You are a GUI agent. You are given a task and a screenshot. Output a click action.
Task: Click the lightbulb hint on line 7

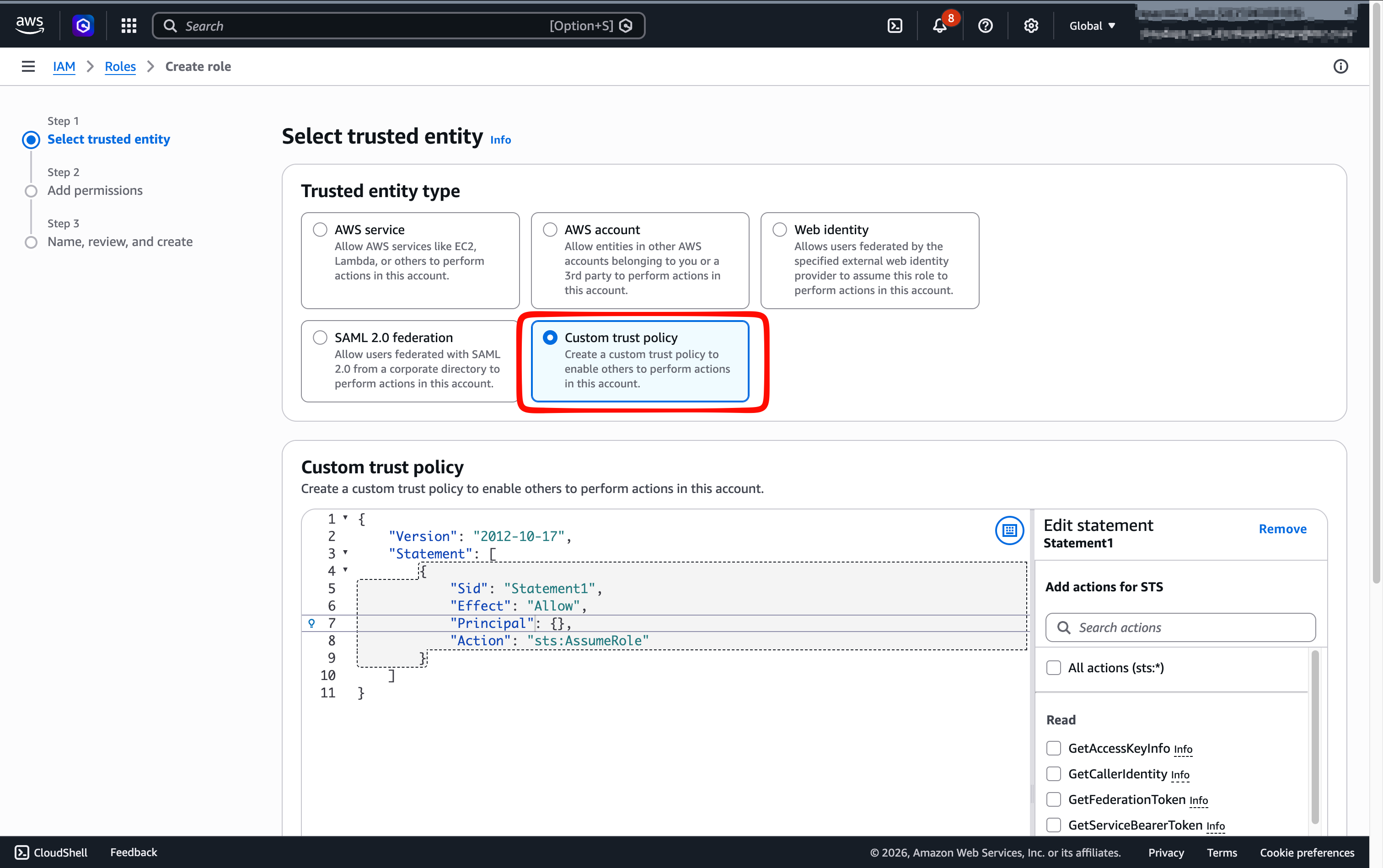[x=312, y=623]
